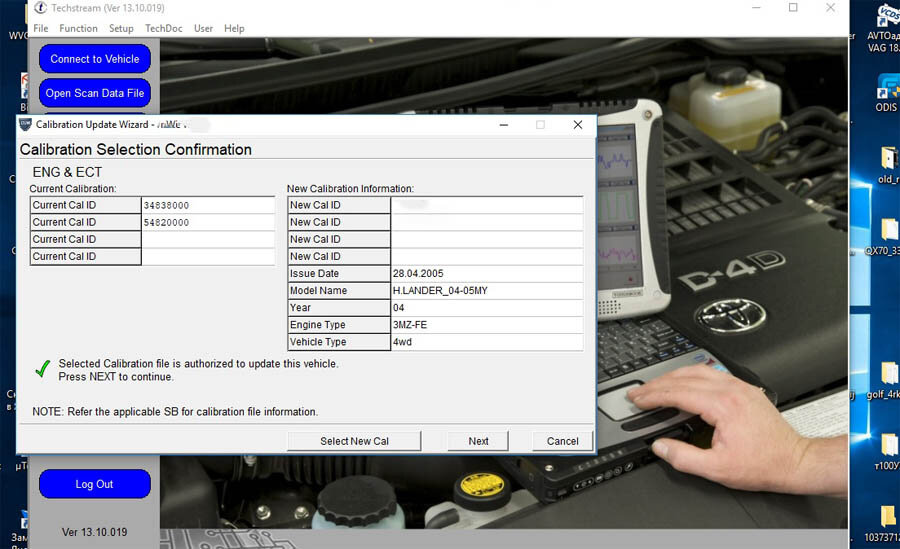This screenshot has height=549, width=900.
Task: Click the Open Scan Data File button
Action: coord(95,93)
